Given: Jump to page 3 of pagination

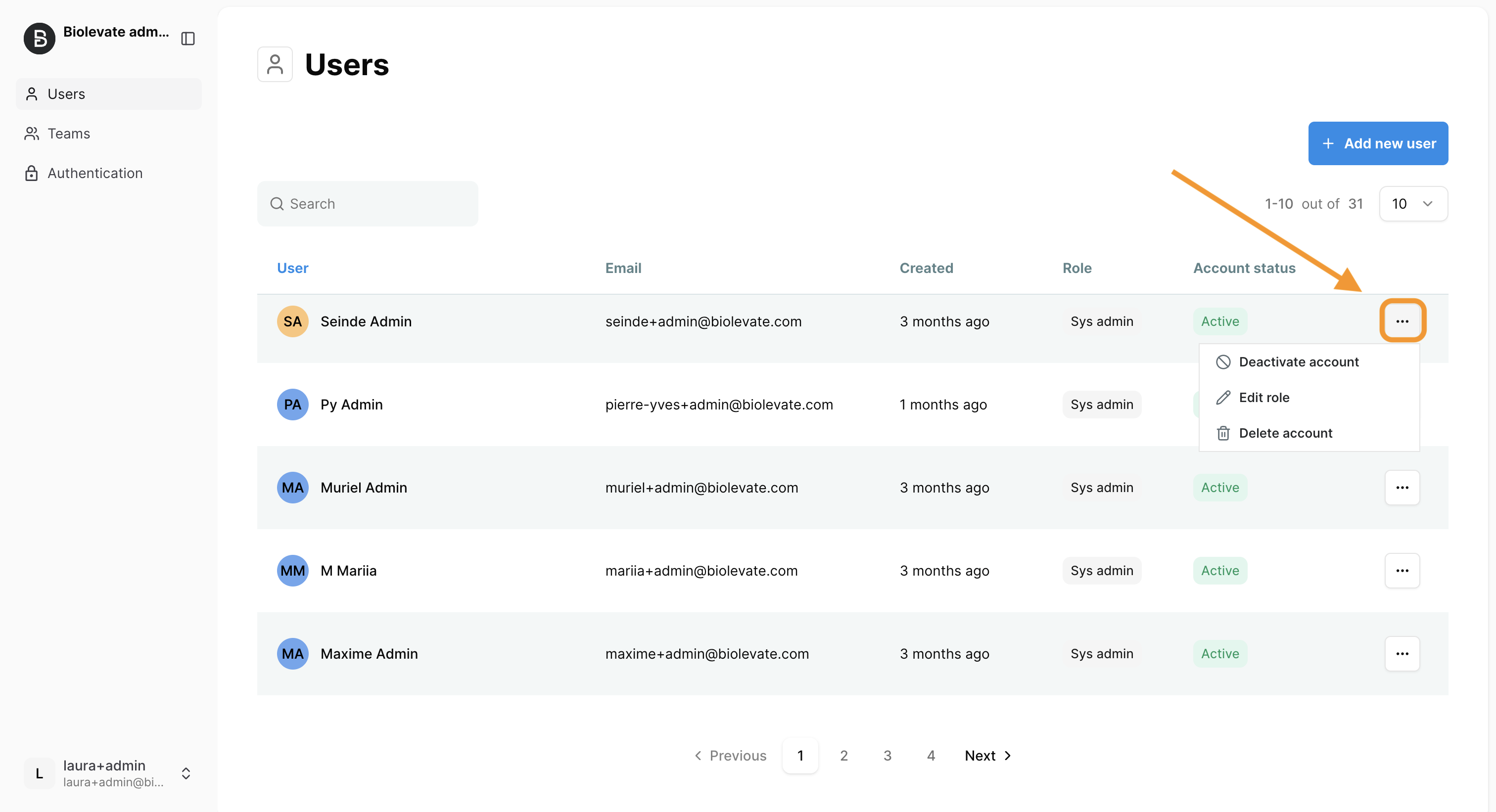Looking at the screenshot, I should pos(887,756).
